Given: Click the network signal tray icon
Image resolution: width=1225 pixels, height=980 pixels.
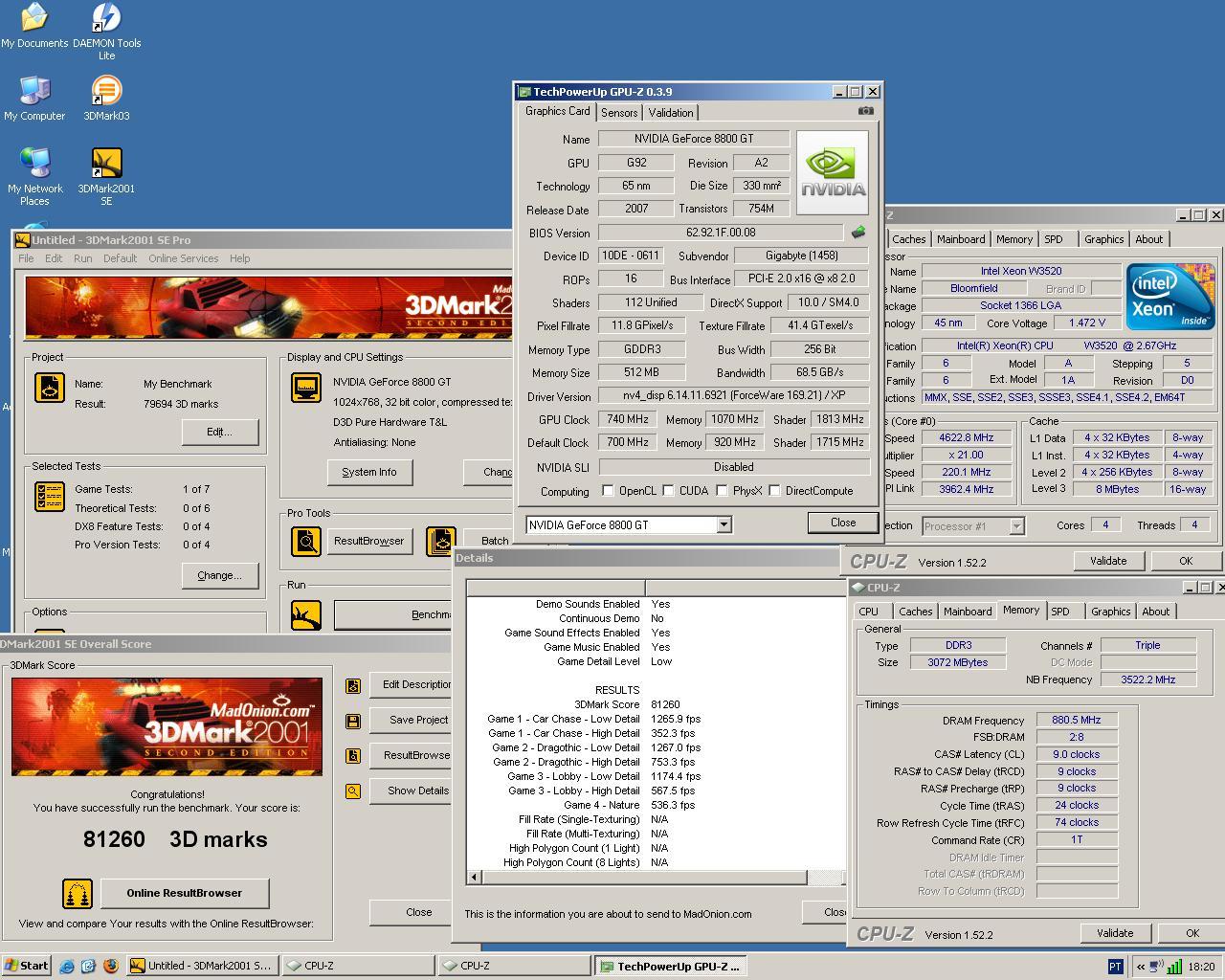Looking at the screenshot, I should point(1175,967).
